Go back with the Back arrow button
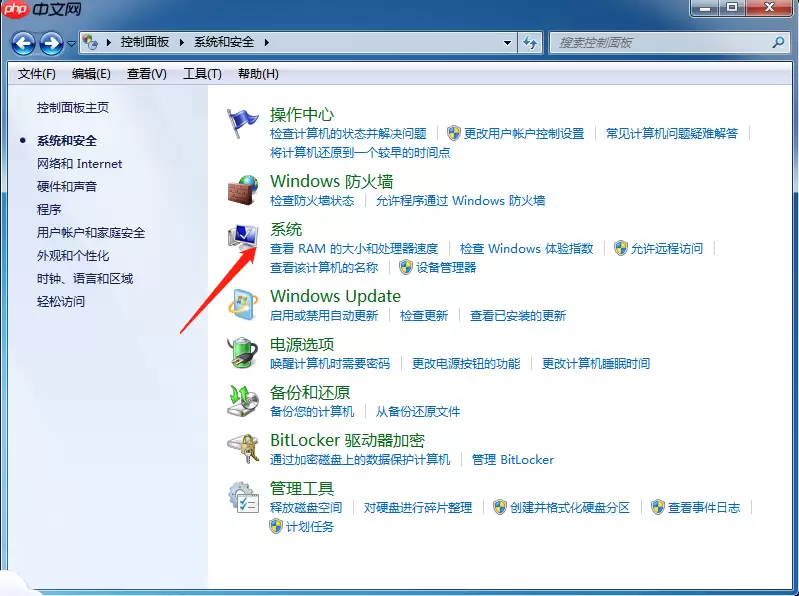 coord(23,43)
